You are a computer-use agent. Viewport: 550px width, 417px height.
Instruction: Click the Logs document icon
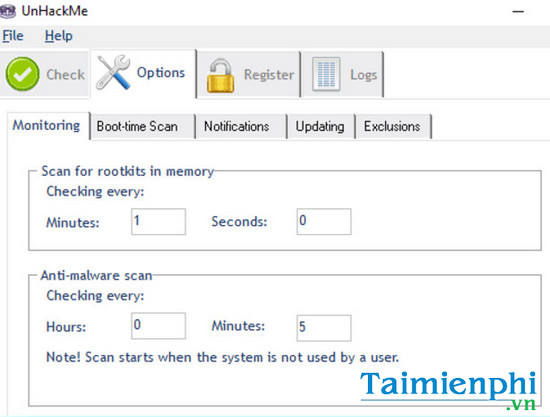coord(326,74)
